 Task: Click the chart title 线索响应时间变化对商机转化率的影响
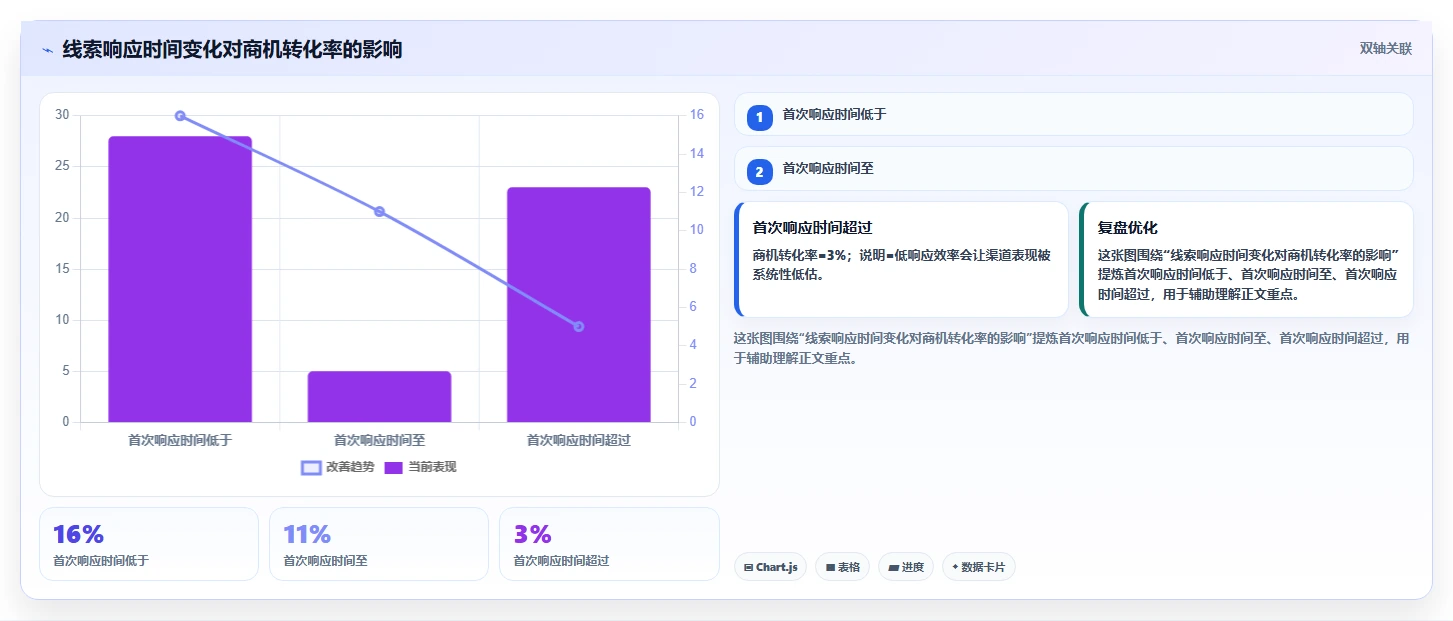pos(232,49)
